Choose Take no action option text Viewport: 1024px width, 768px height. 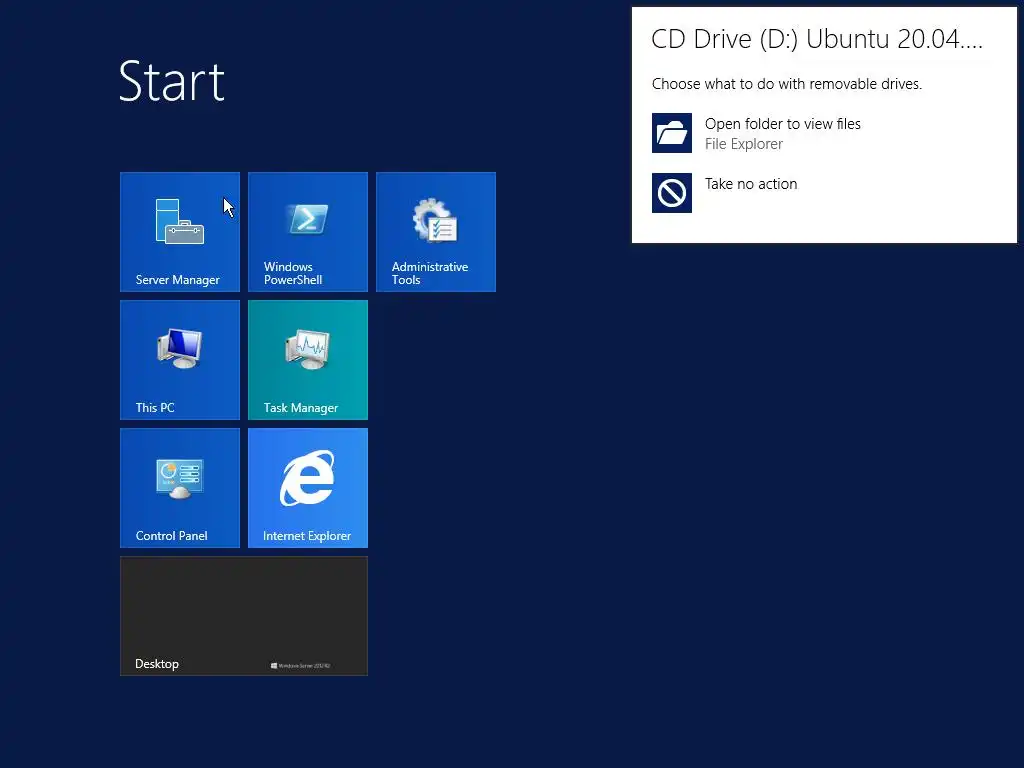(x=751, y=184)
